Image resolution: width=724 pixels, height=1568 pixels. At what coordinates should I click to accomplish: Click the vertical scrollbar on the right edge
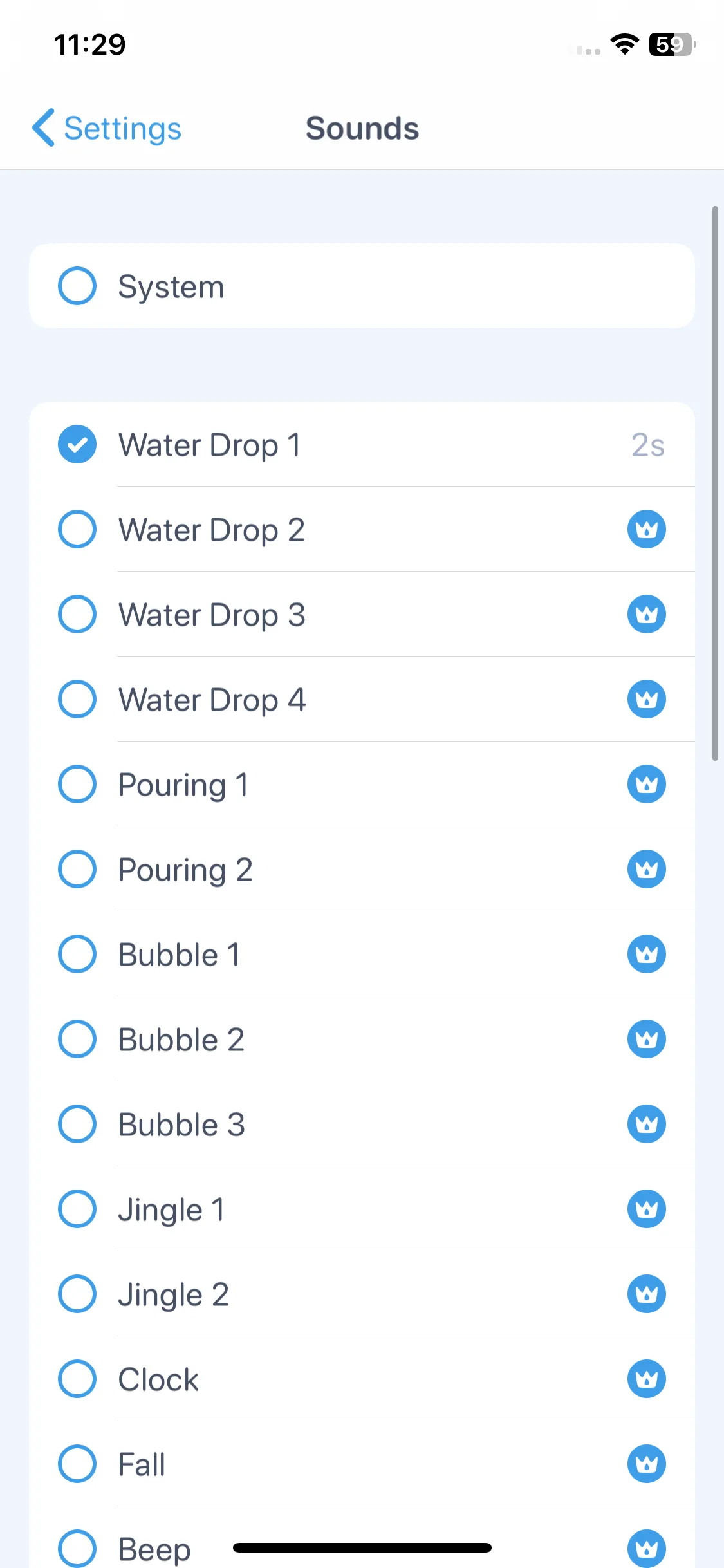715,483
